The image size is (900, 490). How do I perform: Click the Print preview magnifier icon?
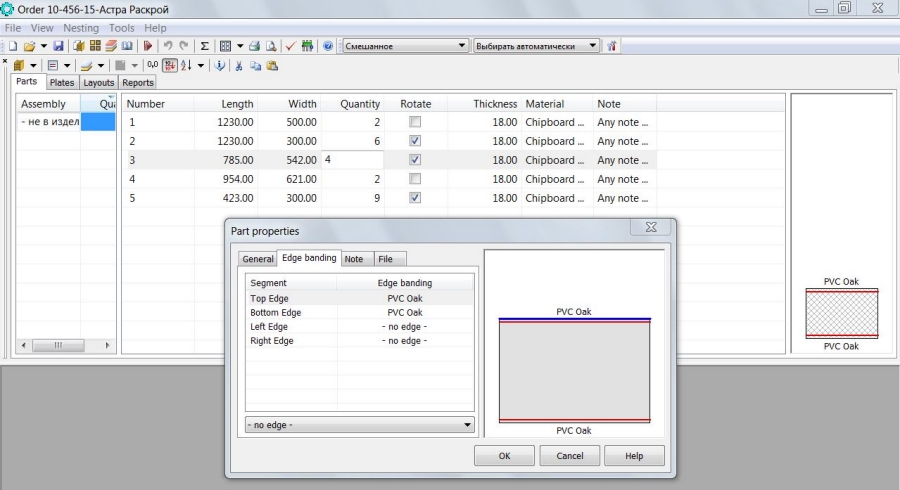pos(270,46)
